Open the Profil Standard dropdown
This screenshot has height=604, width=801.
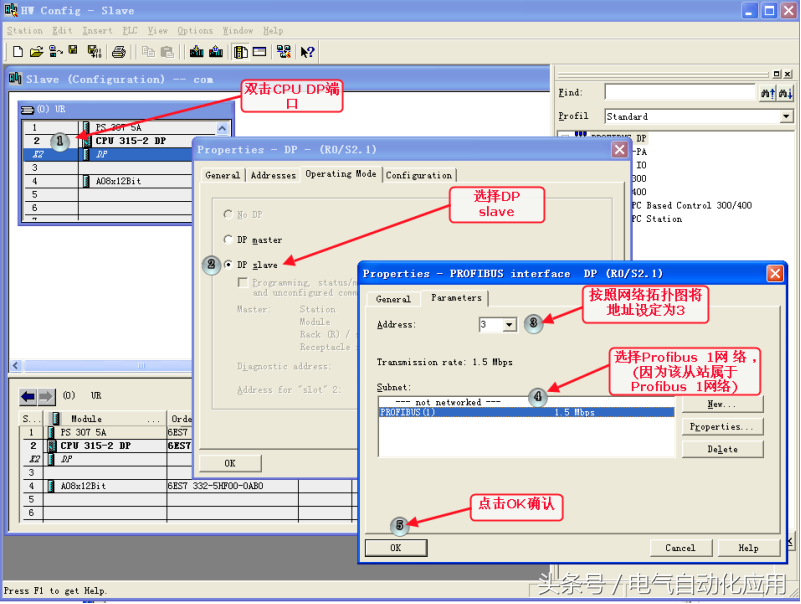click(x=786, y=117)
